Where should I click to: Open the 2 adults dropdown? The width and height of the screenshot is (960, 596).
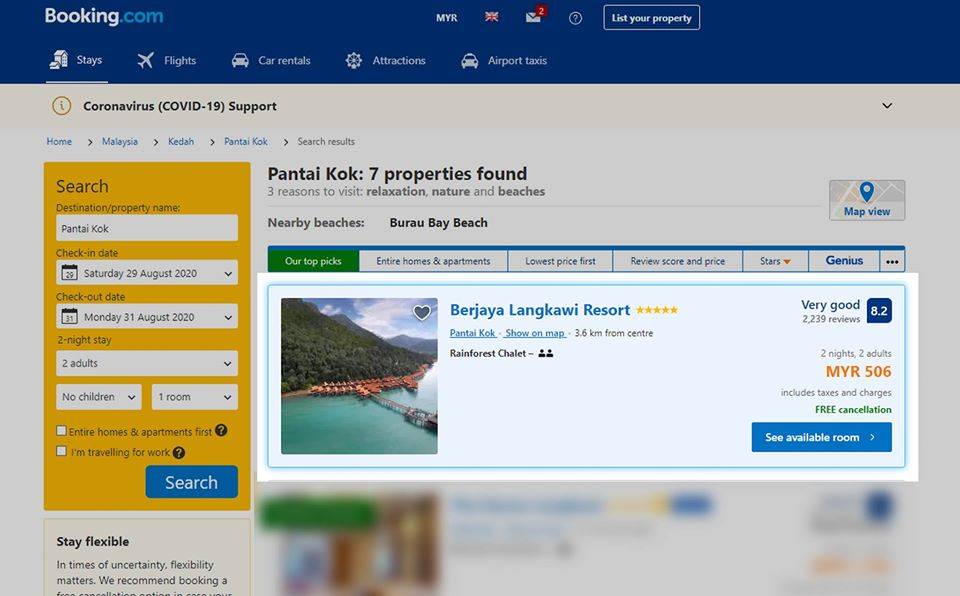coord(147,363)
